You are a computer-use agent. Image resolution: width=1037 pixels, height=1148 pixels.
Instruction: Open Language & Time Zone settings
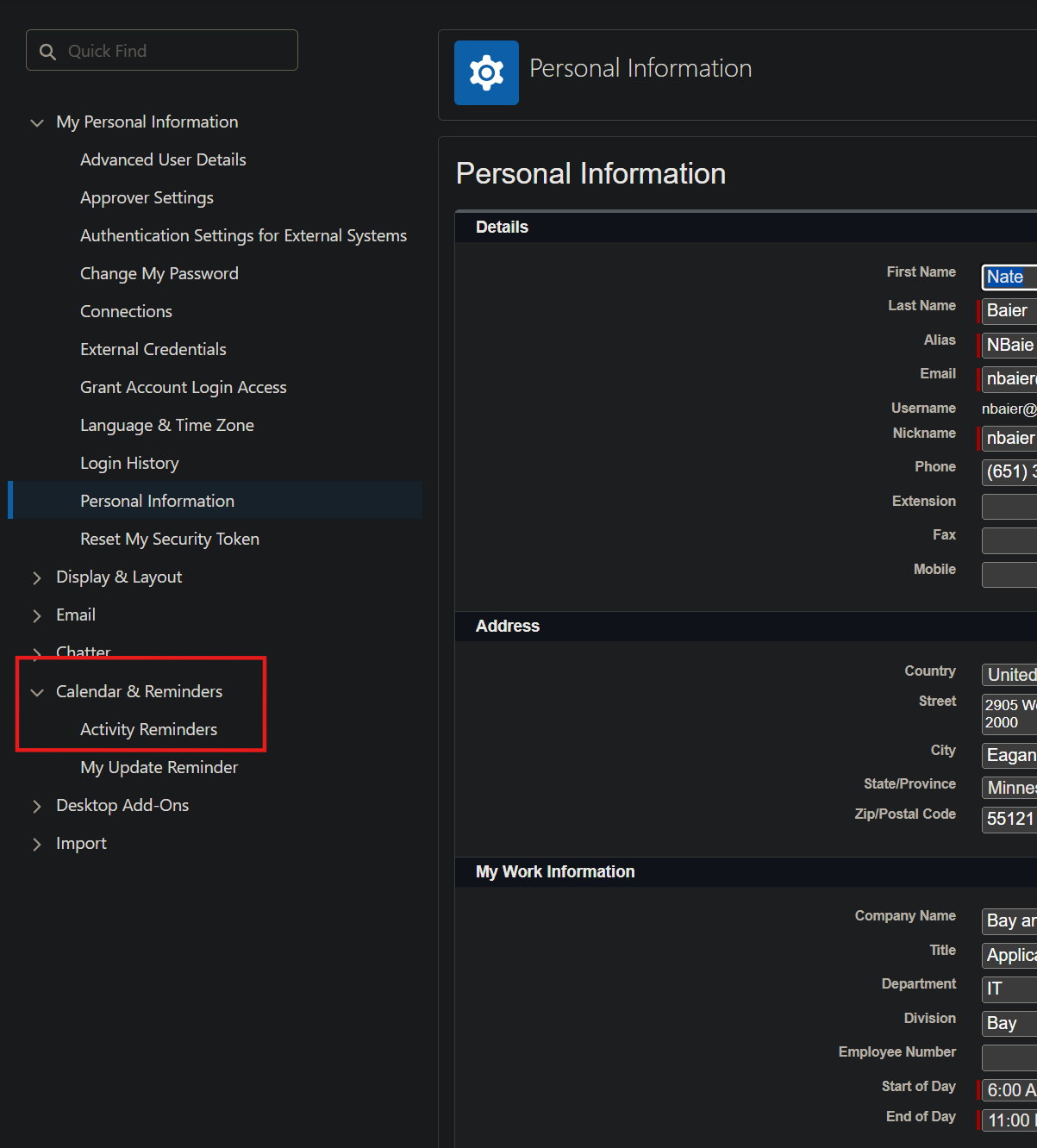pyautogui.click(x=166, y=426)
